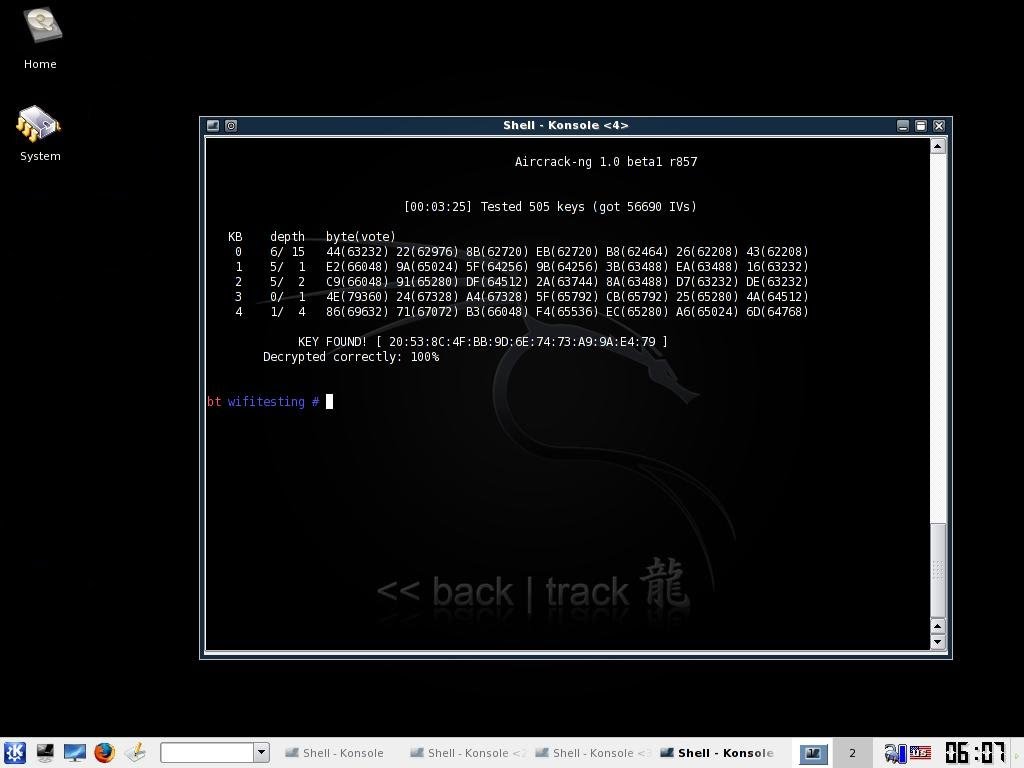The width and height of the screenshot is (1024, 768).
Task: Click the pencil editor icon in taskbar
Action: coord(135,752)
